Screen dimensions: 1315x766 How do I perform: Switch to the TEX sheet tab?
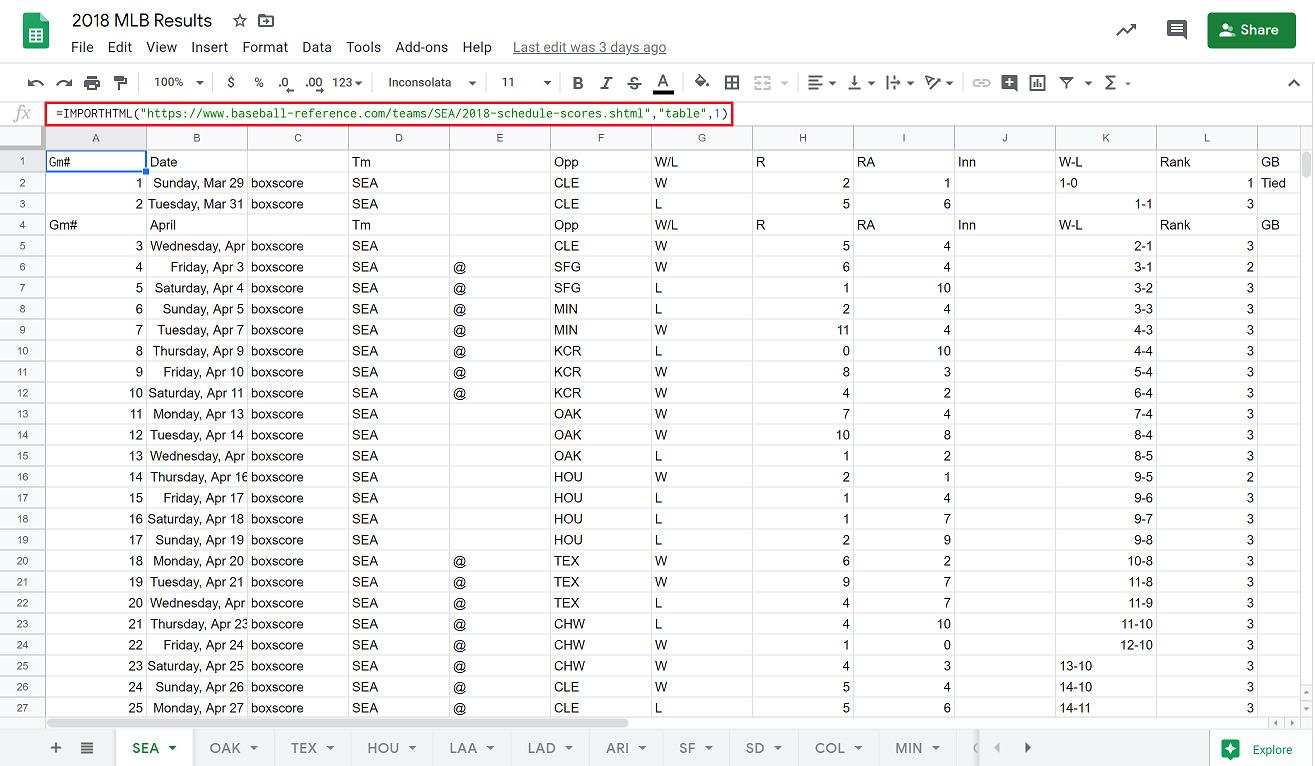coord(311,748)
